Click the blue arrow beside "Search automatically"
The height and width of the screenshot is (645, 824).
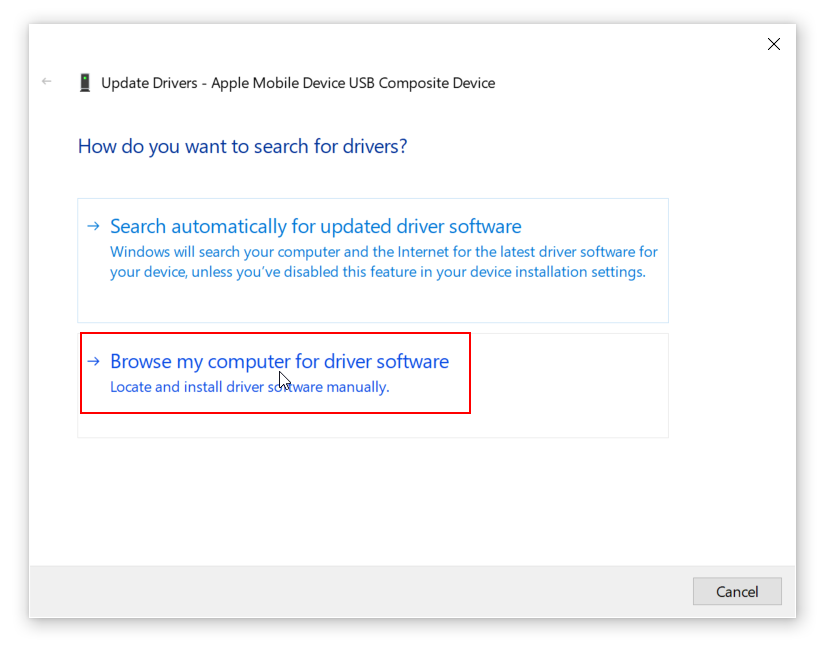point(93,227)
